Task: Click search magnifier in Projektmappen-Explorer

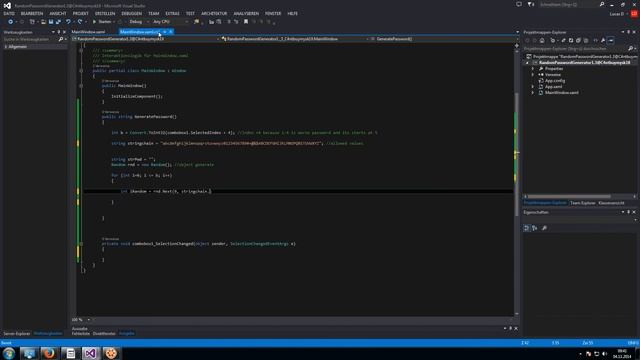Action: coord(630,49)
